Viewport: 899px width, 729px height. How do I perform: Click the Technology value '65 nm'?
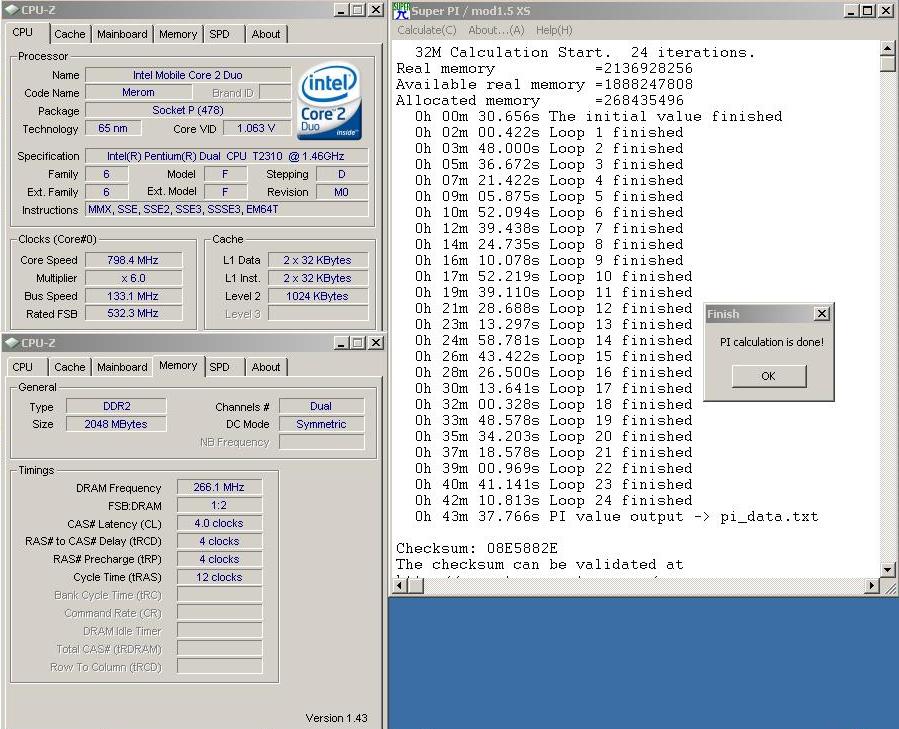pyautogui.click(x=113, y=128)
